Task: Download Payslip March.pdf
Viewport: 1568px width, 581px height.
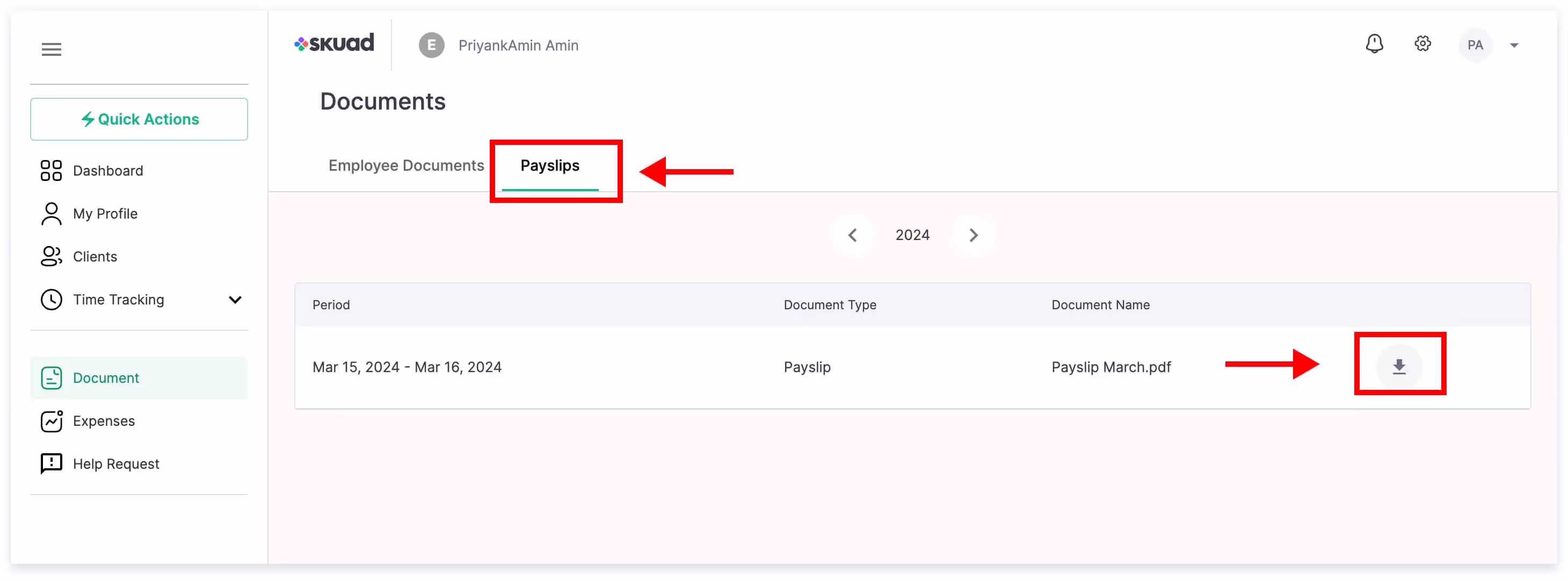Action: [1399, 366]
